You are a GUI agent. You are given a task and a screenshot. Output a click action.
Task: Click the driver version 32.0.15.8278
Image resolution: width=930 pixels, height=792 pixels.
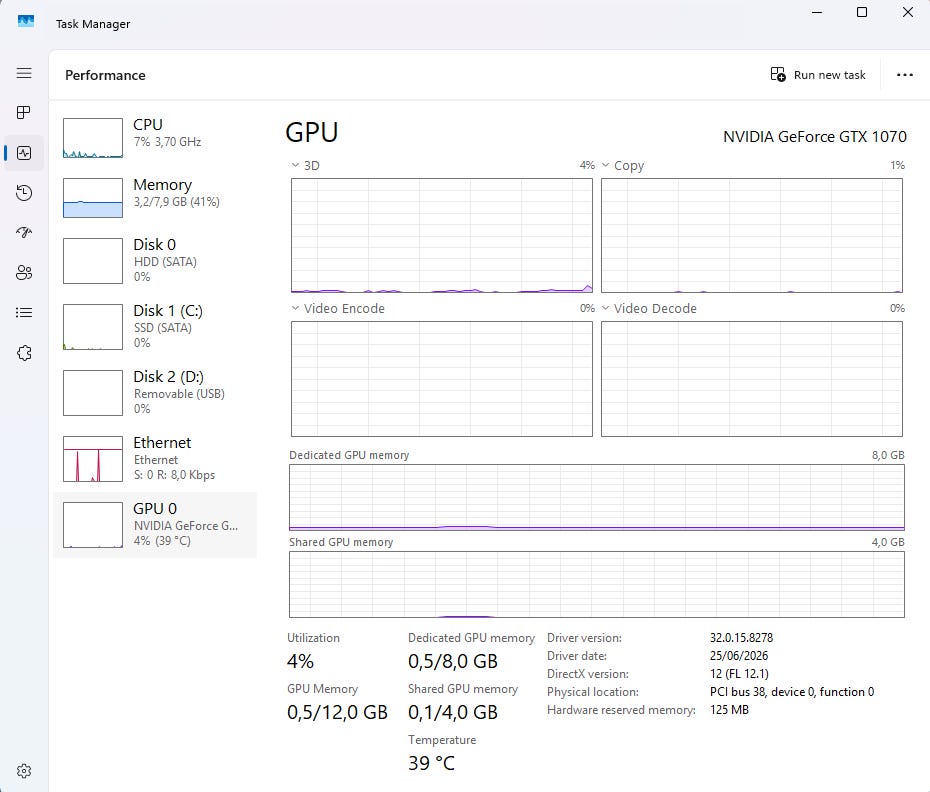point(741,638)
